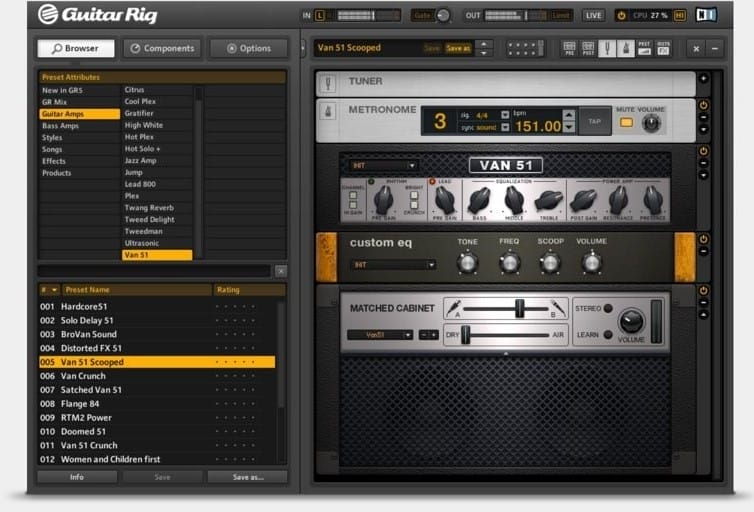Toggle the Crunch switch on Van 51
The height and width of the screenshot is (512, 754).
(414, 205)
